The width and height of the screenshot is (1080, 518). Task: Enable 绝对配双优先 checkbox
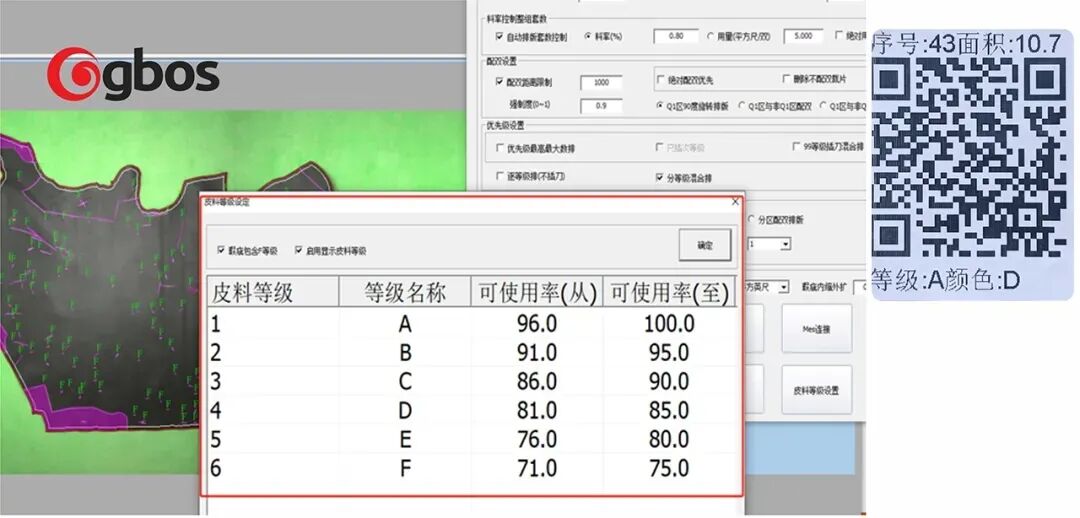661,81
